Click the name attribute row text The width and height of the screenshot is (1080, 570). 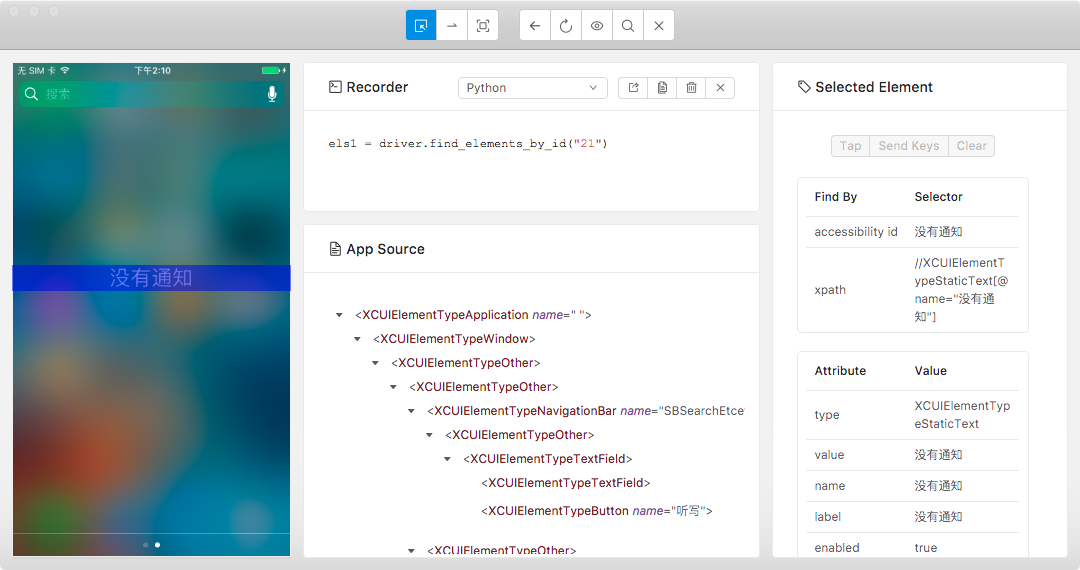(x=938, y=486)
